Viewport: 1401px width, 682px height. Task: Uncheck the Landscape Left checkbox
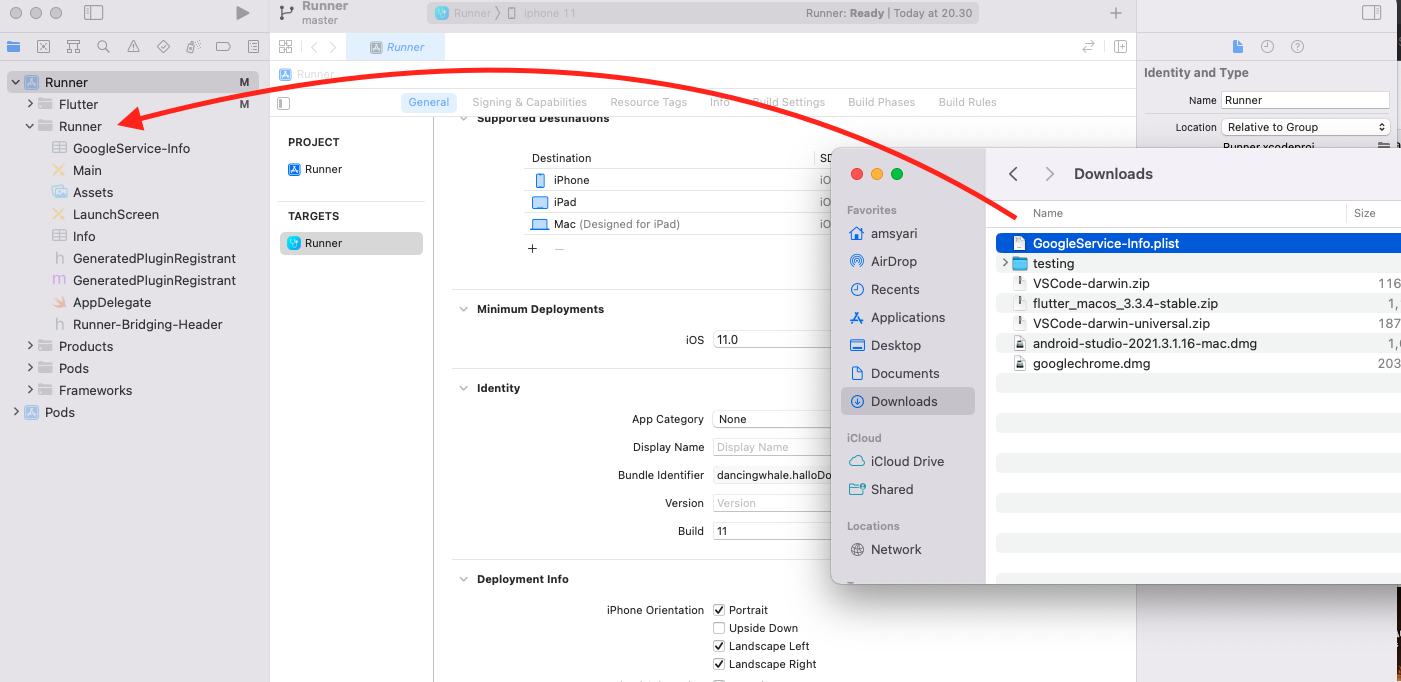(x=719, y=646)
